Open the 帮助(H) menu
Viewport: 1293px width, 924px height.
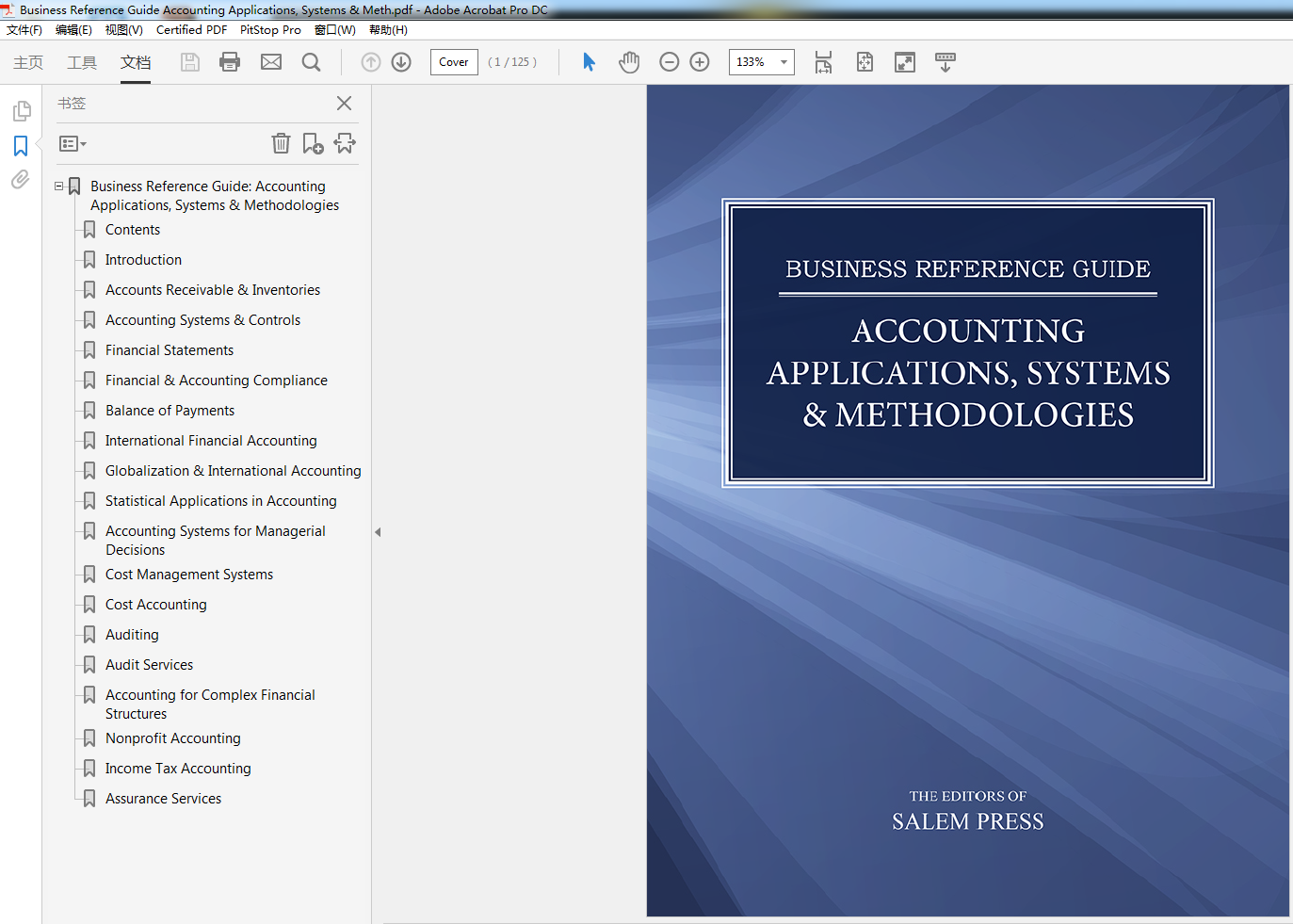pyautogui.click(x=388, y=30)
